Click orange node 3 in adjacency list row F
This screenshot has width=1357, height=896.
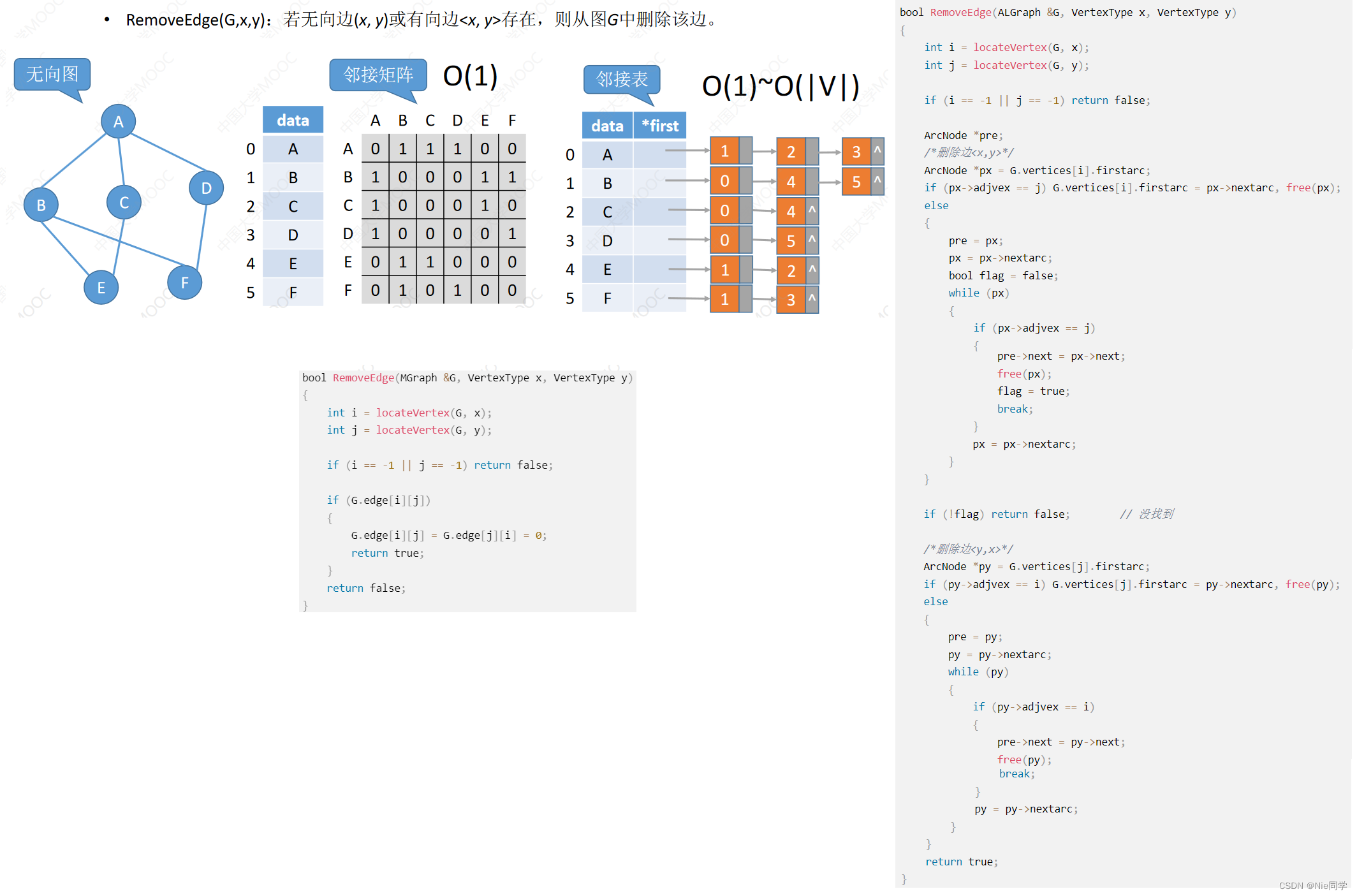[x=791, y=300]
